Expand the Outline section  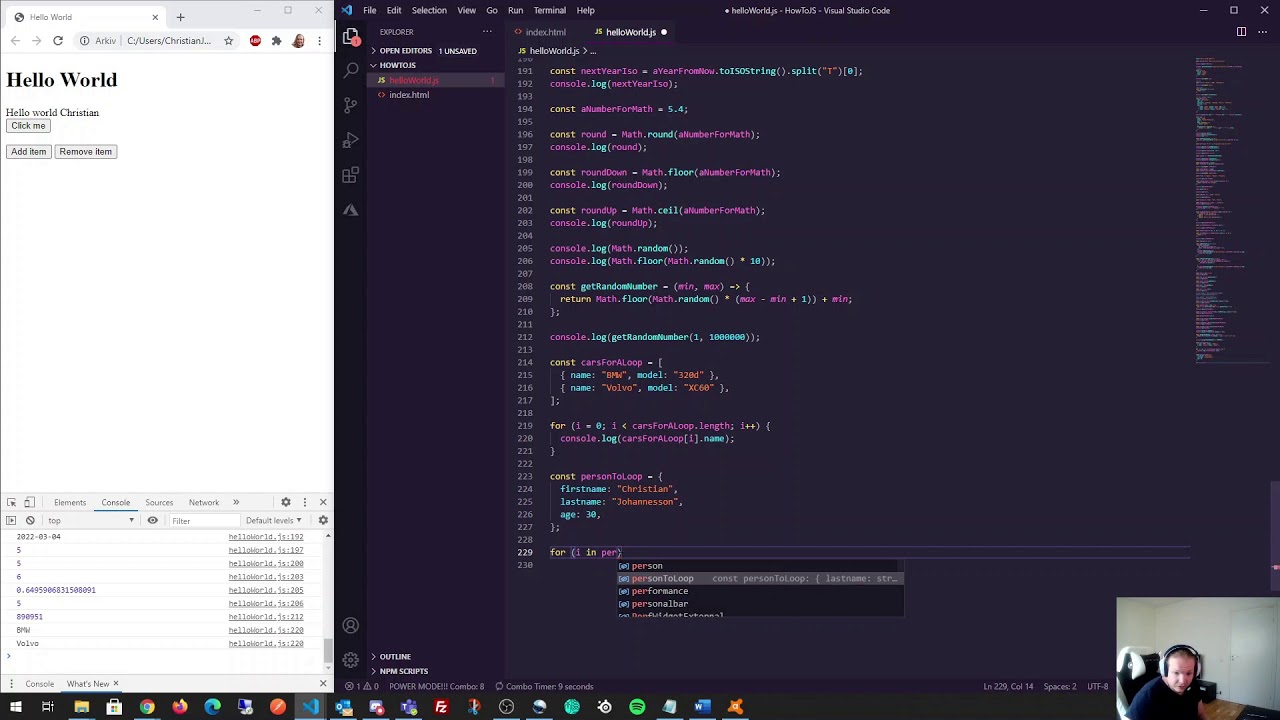[395, 657]
